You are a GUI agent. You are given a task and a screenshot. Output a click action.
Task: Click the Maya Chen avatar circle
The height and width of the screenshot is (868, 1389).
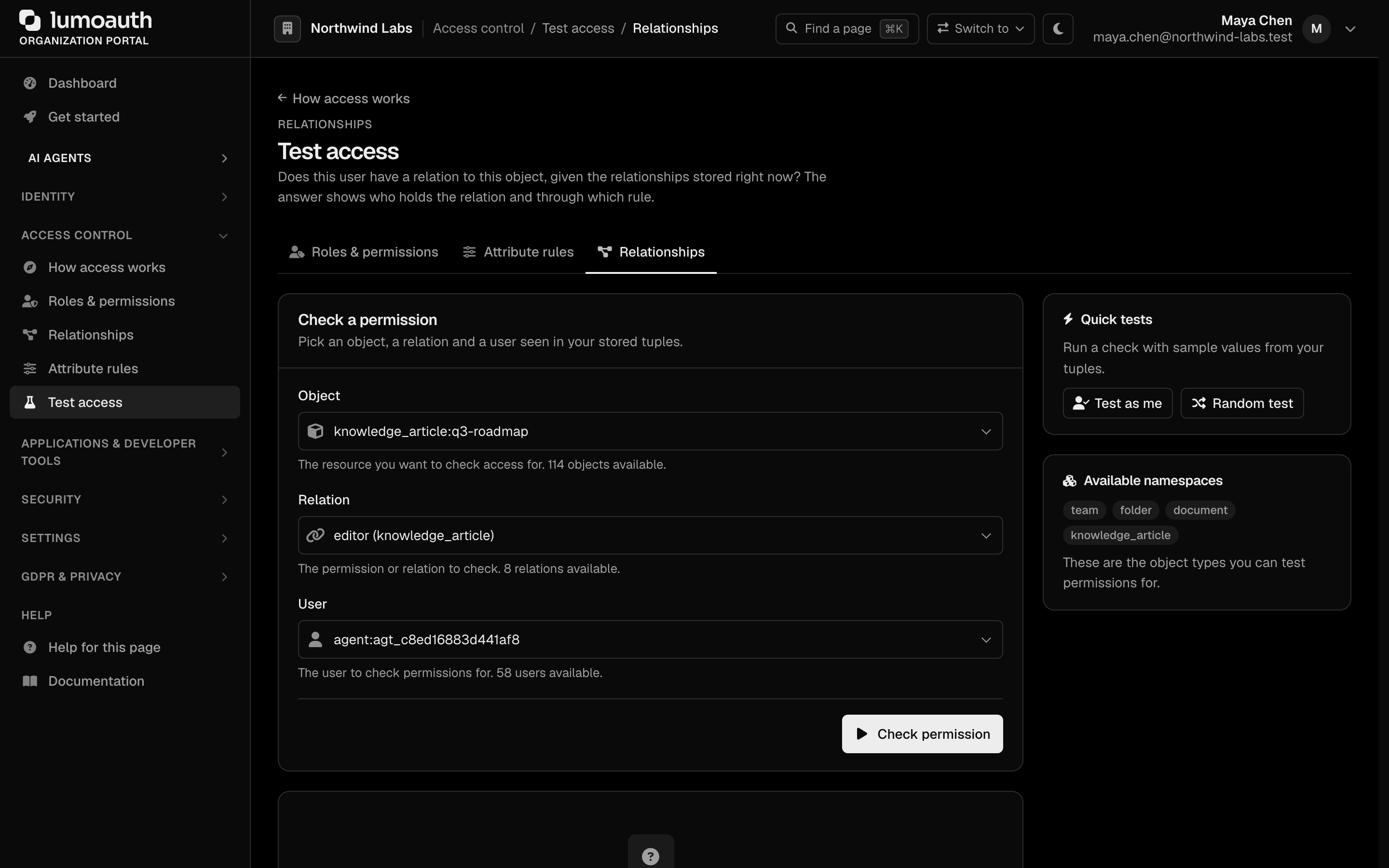pos(1316,29)
